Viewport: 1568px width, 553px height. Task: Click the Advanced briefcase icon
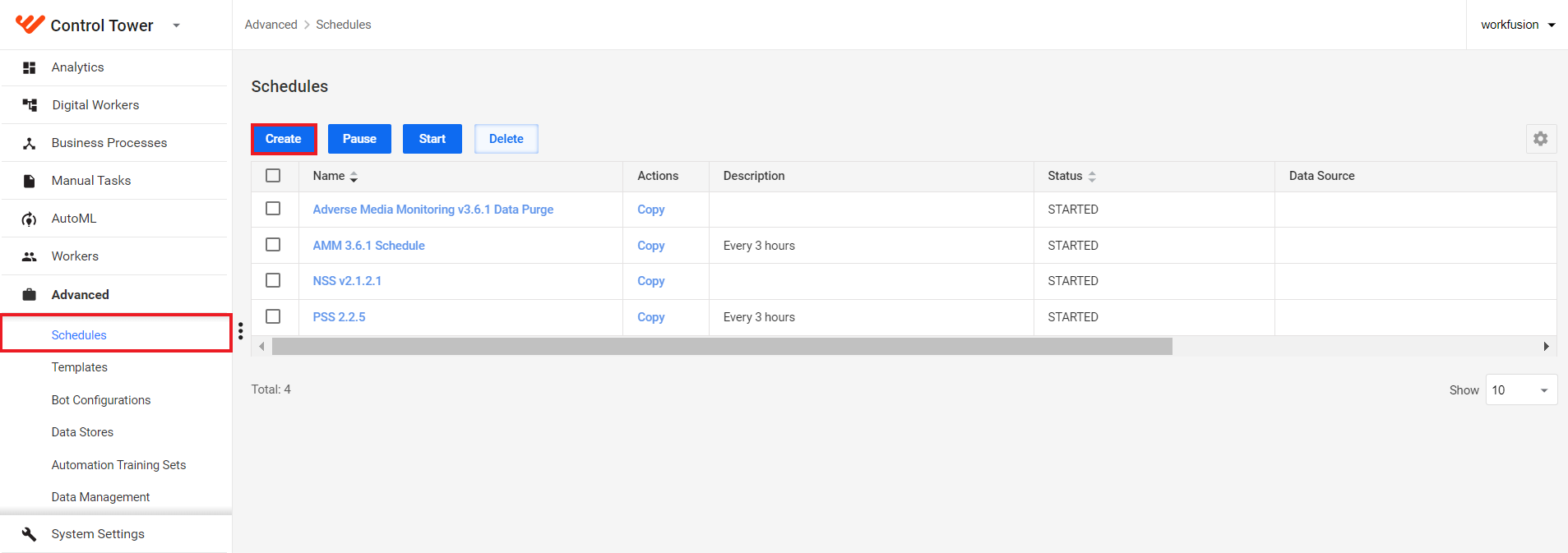pos(30,294)
